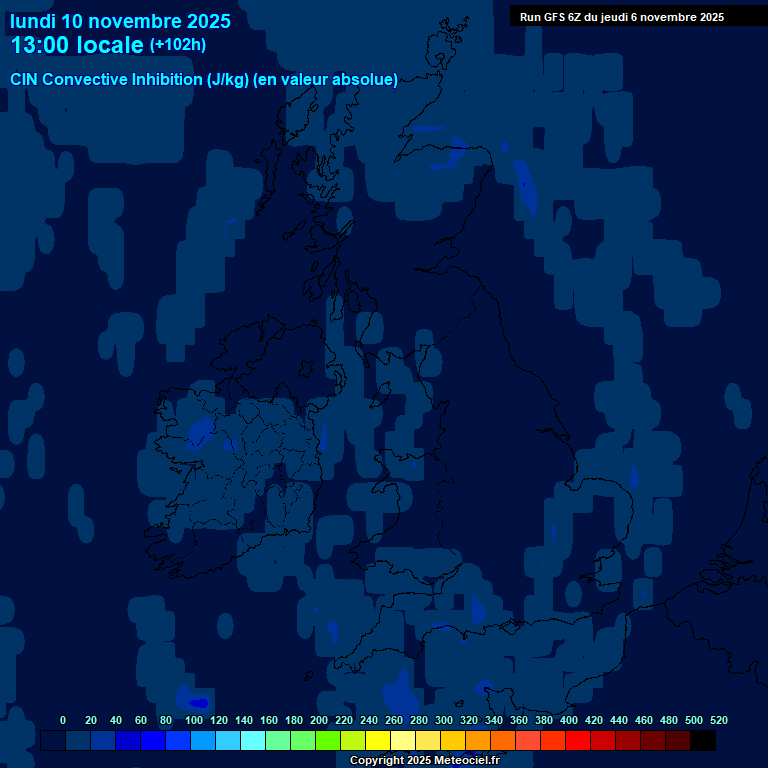The height and width of the screenshot is (768, 768).
Task: Click the legend value label 200
Action: [319, 720]
